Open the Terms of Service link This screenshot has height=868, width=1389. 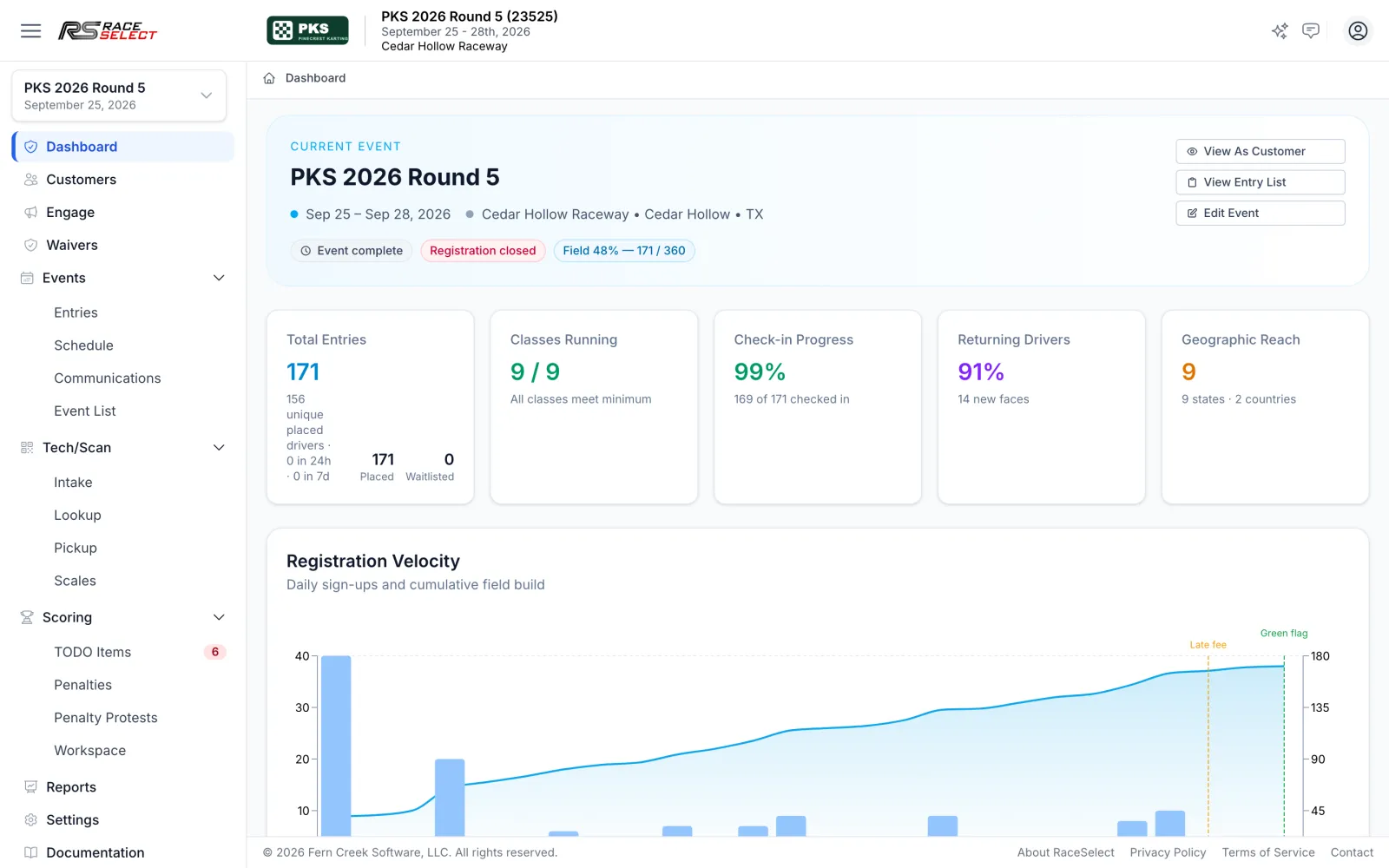click(1268, 852)
